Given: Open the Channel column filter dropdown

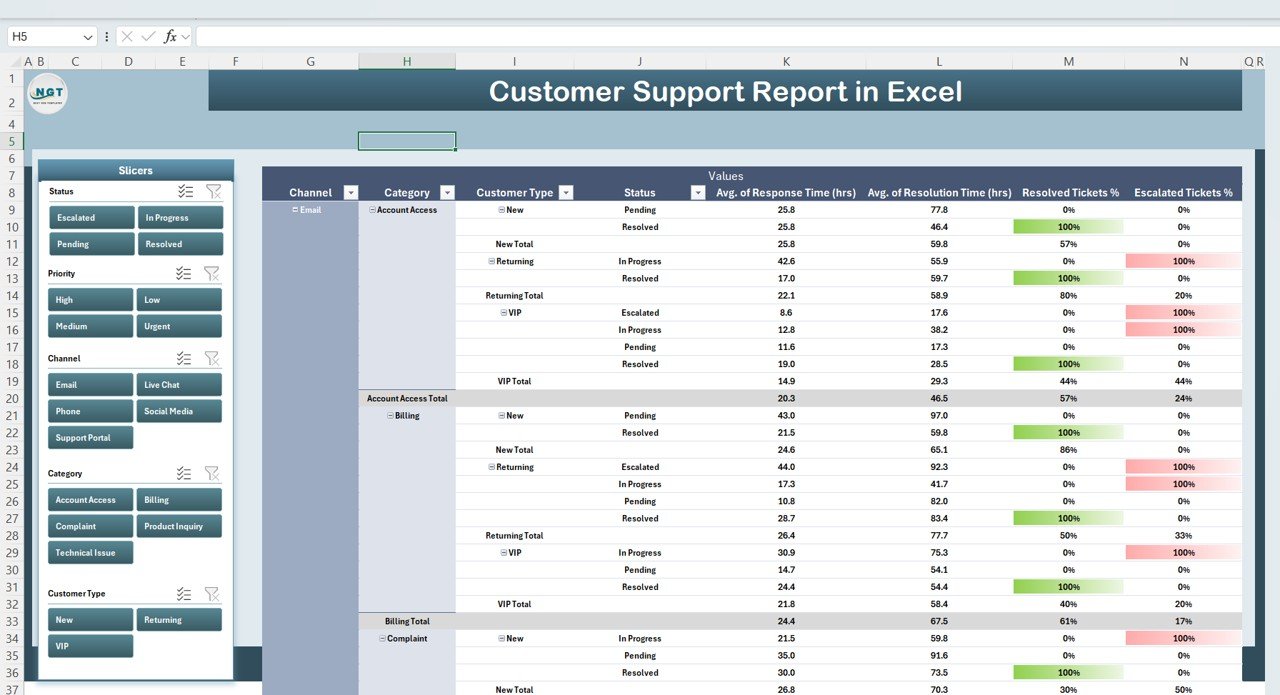Looking at the screenshot, I should click(x=350, y=193).
